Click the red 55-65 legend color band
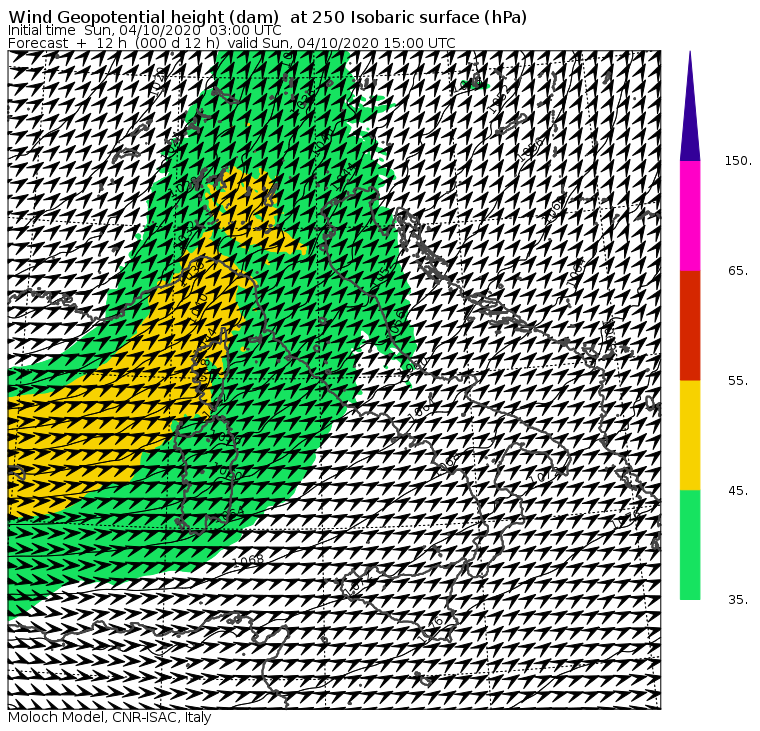This screenshot has width=760, height=731. [690, 325]
